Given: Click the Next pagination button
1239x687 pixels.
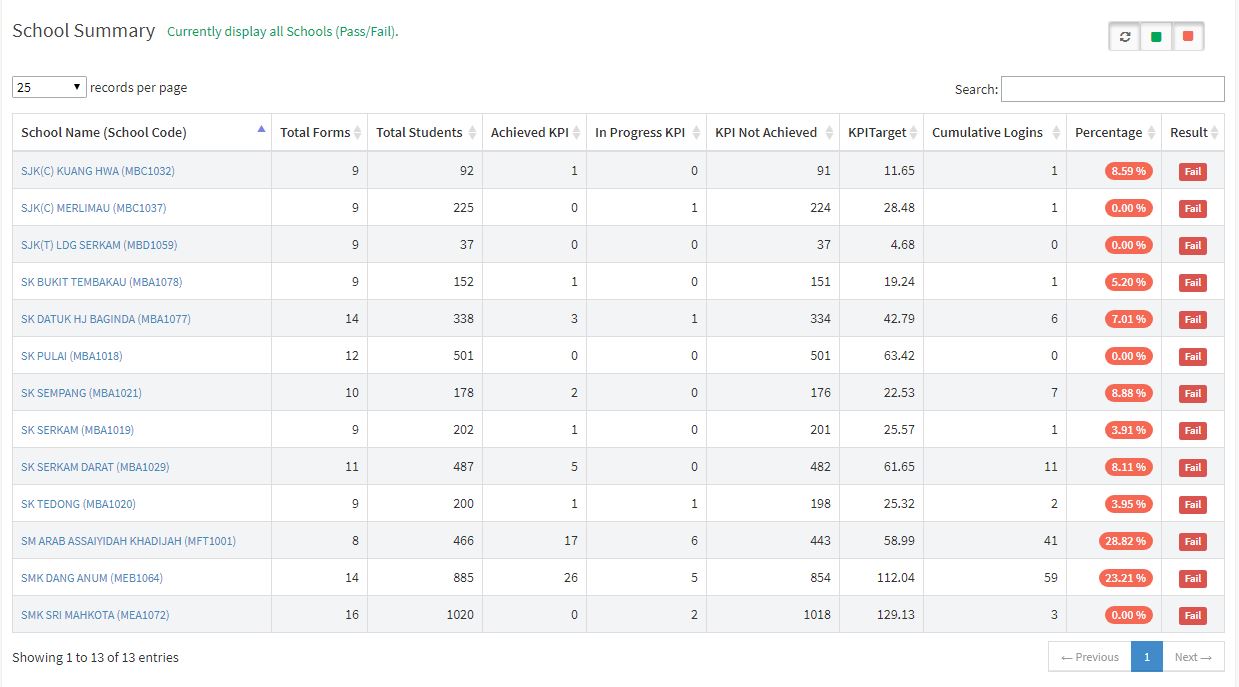Looking at the screenshot, I should click(1193, 657).
